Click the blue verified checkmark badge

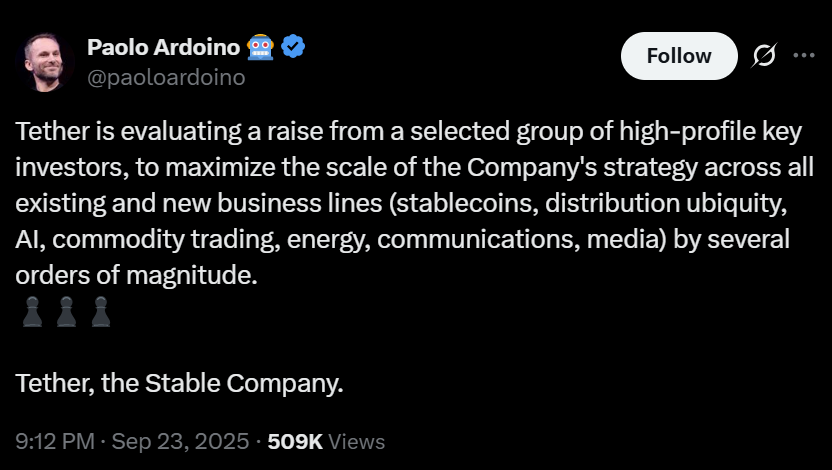point(291,47)
